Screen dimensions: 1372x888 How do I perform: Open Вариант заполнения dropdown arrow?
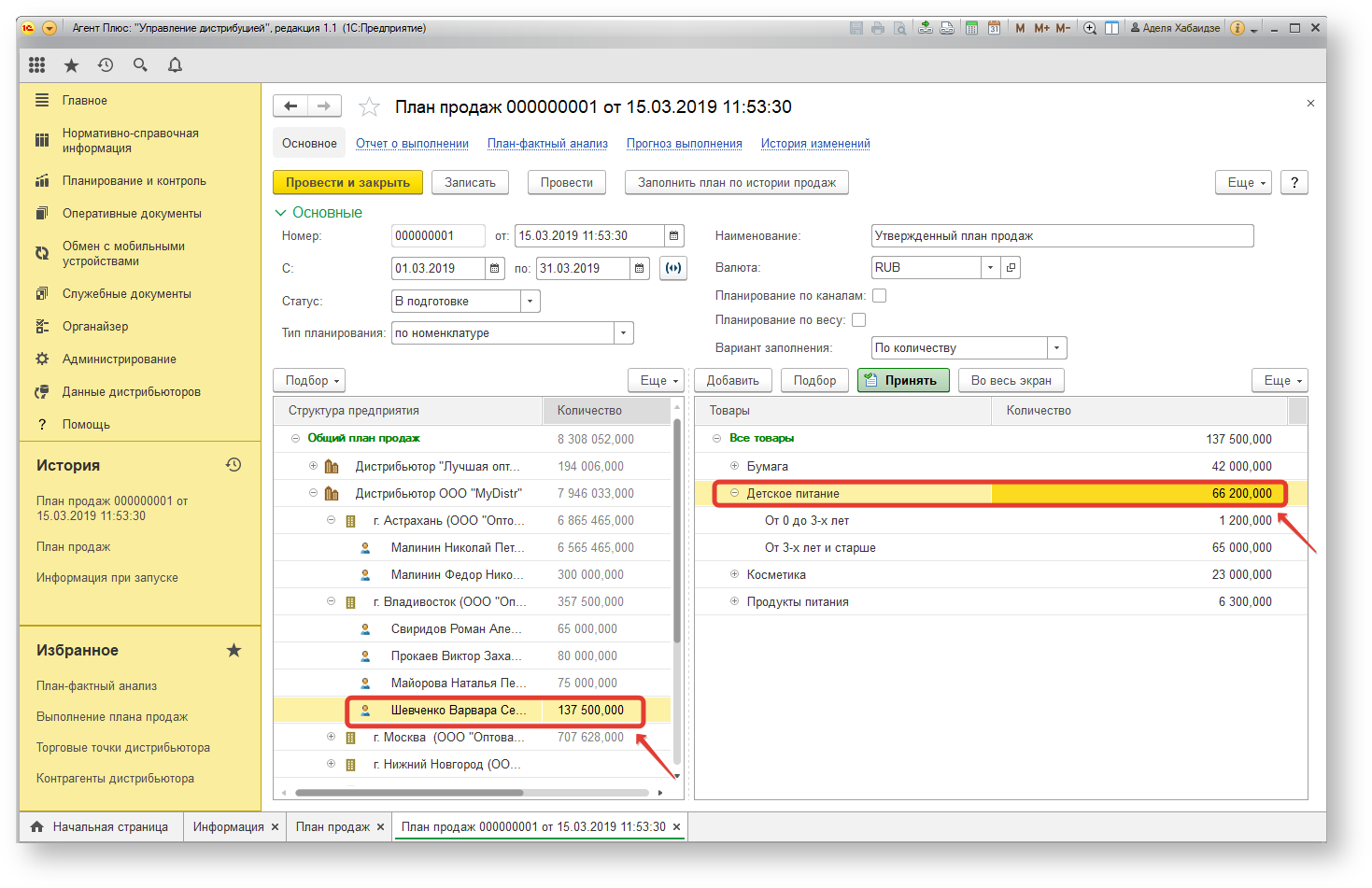pos(1057,348)
